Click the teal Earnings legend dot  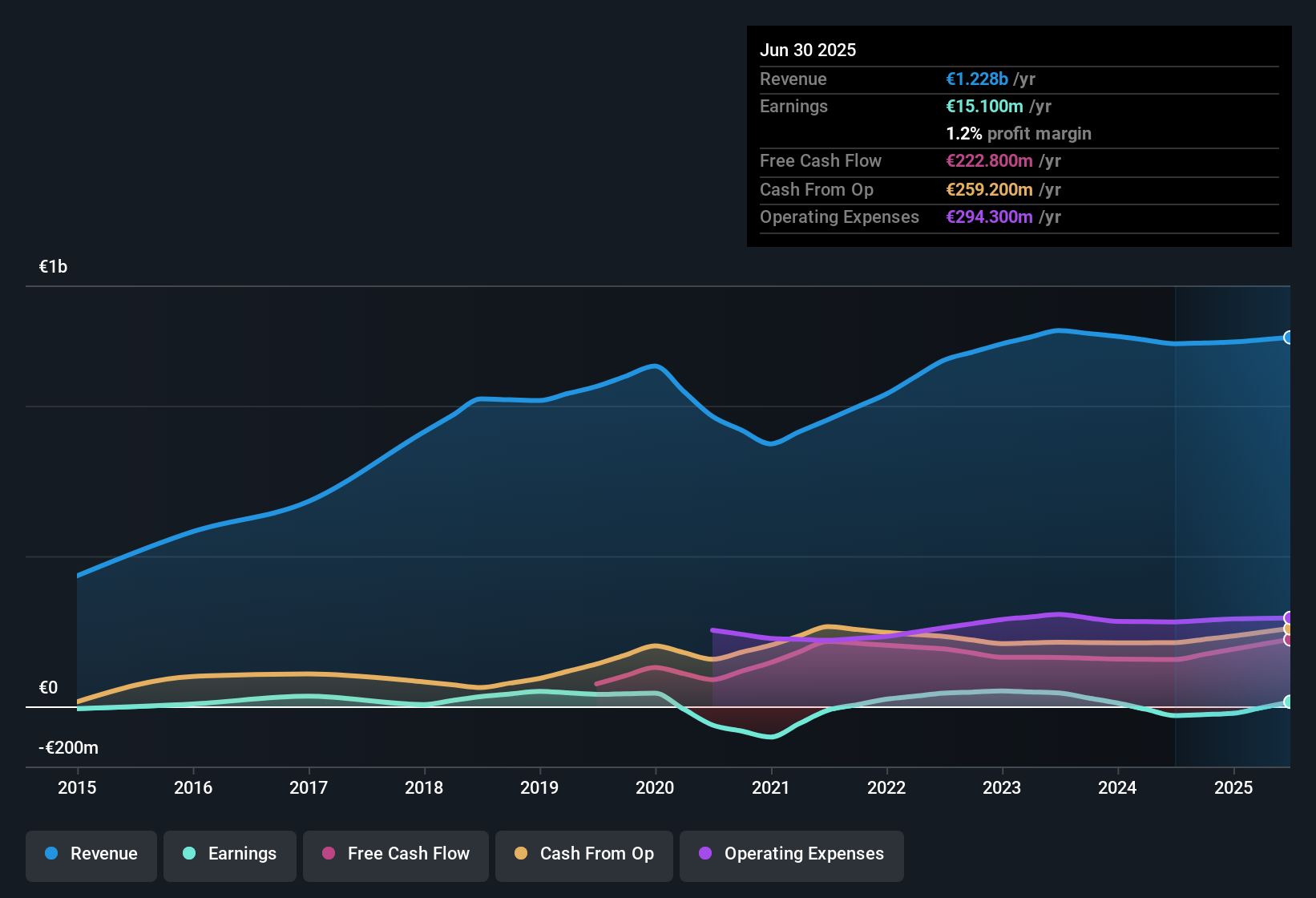[x=189, y=855]
